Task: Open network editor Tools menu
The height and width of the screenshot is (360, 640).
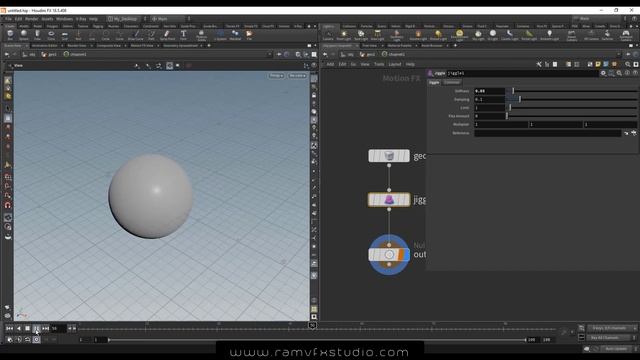Action: point(379,64)
